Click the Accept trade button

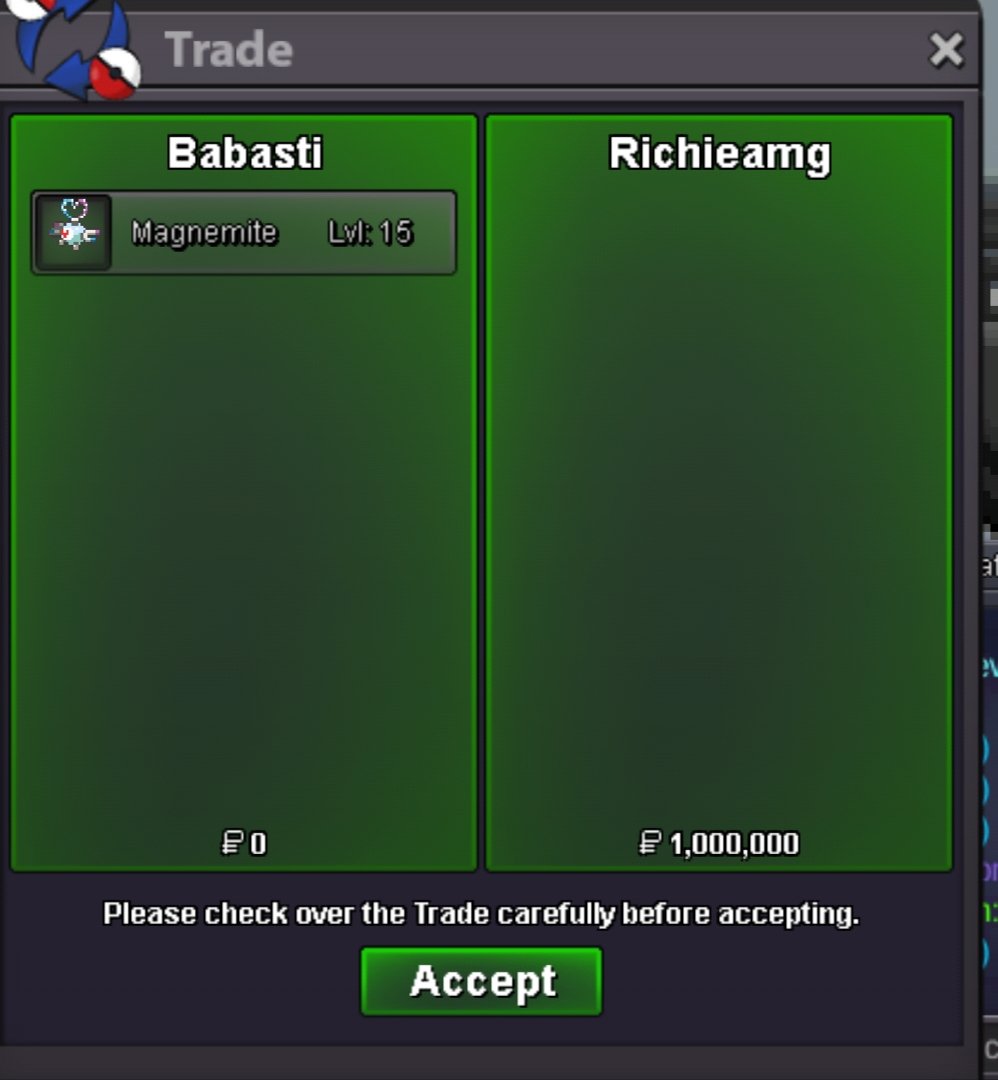tap(481, 981)
